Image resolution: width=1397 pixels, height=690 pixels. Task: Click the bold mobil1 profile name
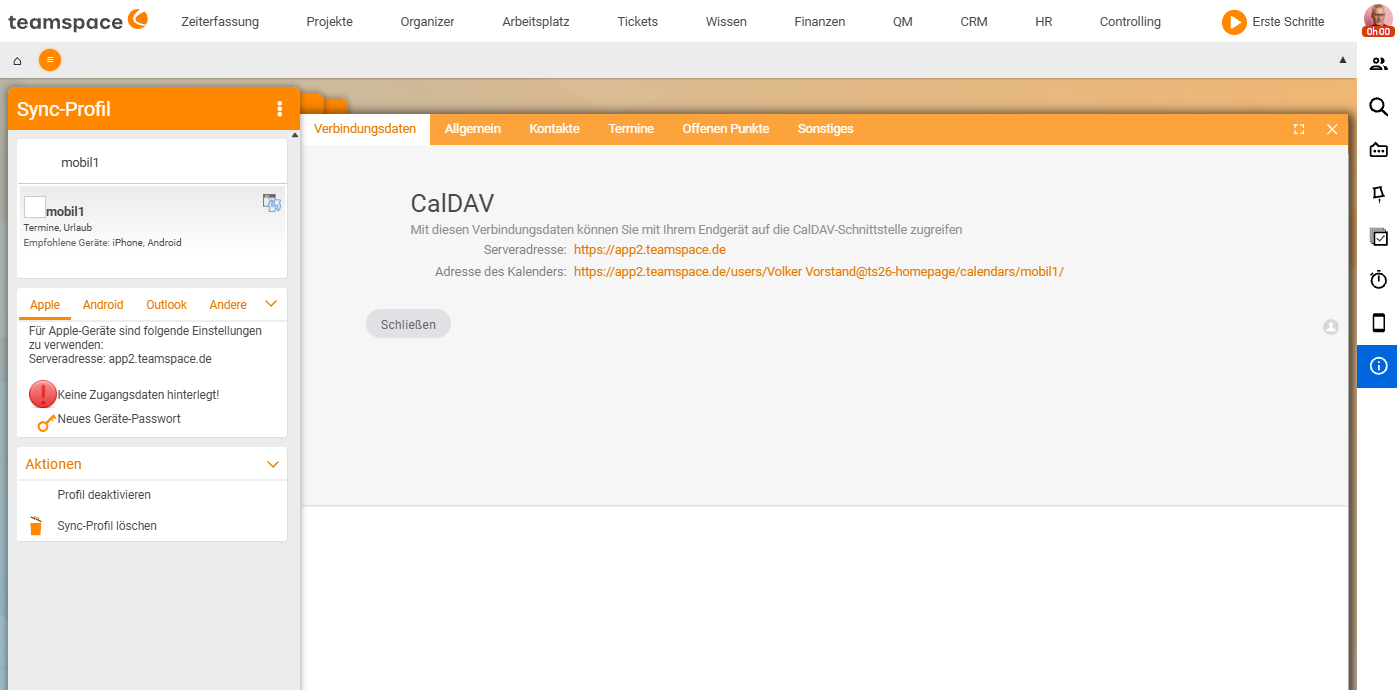pos(65,212)
